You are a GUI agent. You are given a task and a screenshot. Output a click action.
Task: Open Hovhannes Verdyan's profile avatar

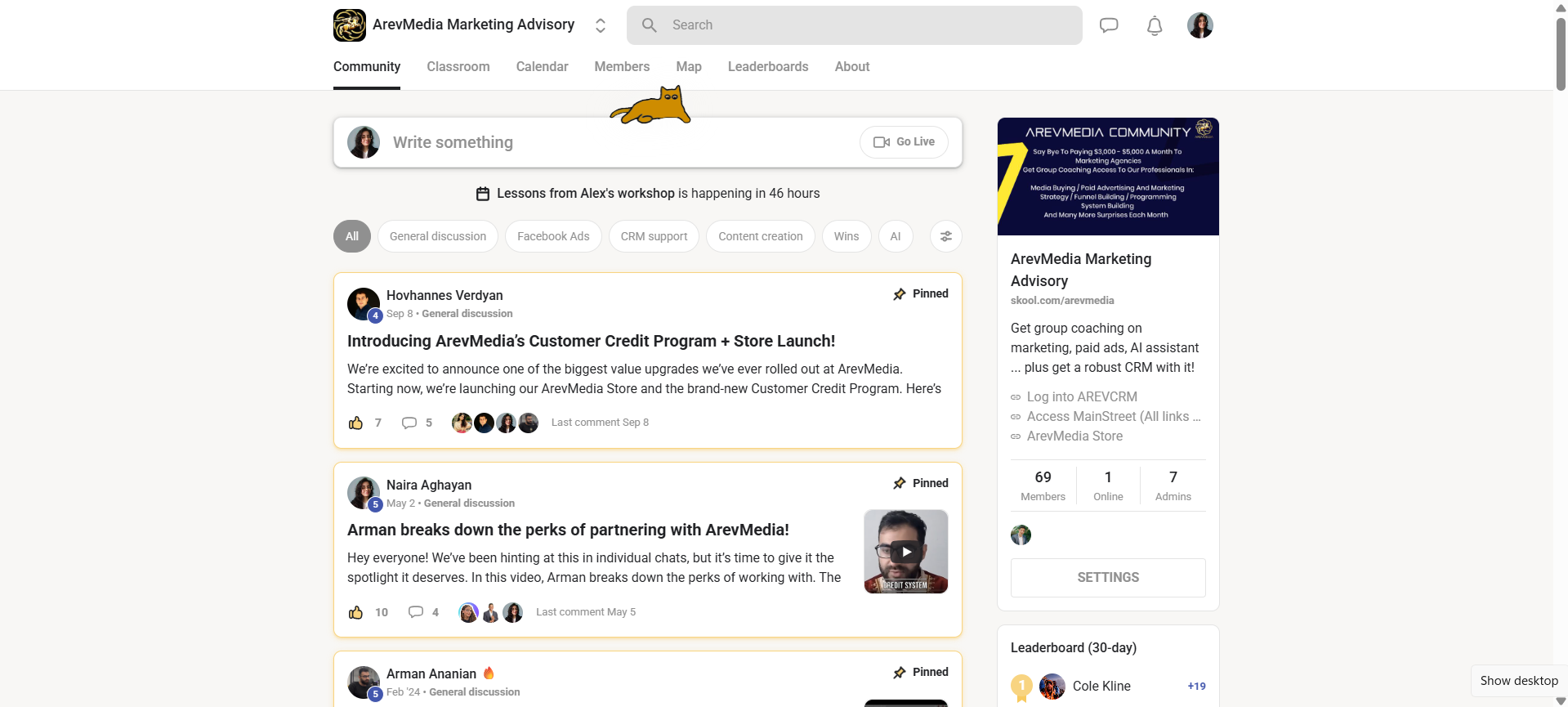point(364,304)
